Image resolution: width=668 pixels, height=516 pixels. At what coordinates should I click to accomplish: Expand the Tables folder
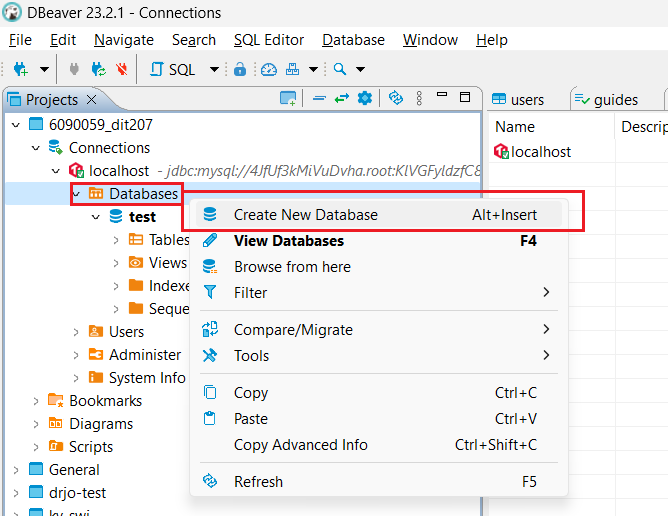[x=116, y=240]
